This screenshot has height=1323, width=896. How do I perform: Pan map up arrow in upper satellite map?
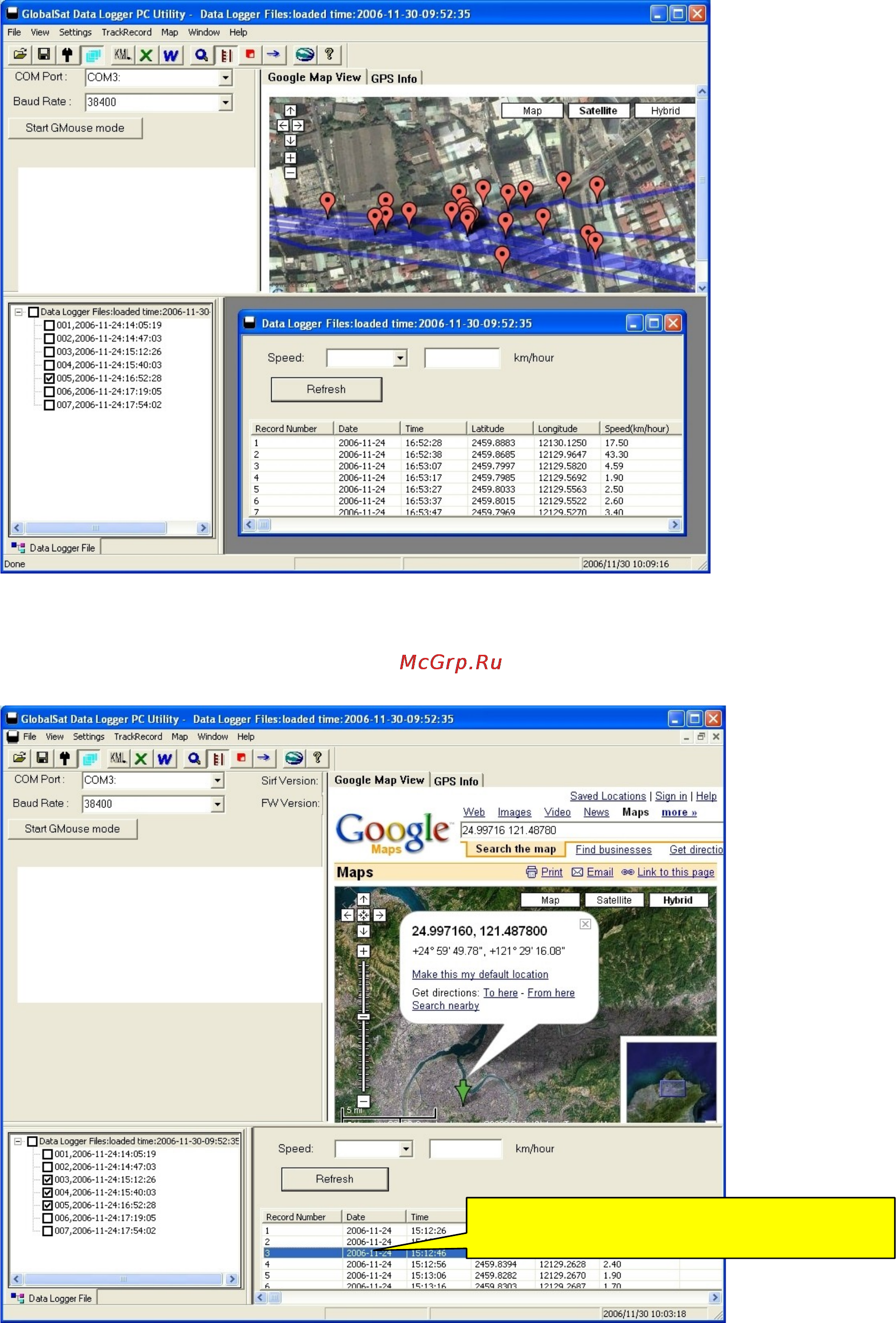click(x=290, y=110)
